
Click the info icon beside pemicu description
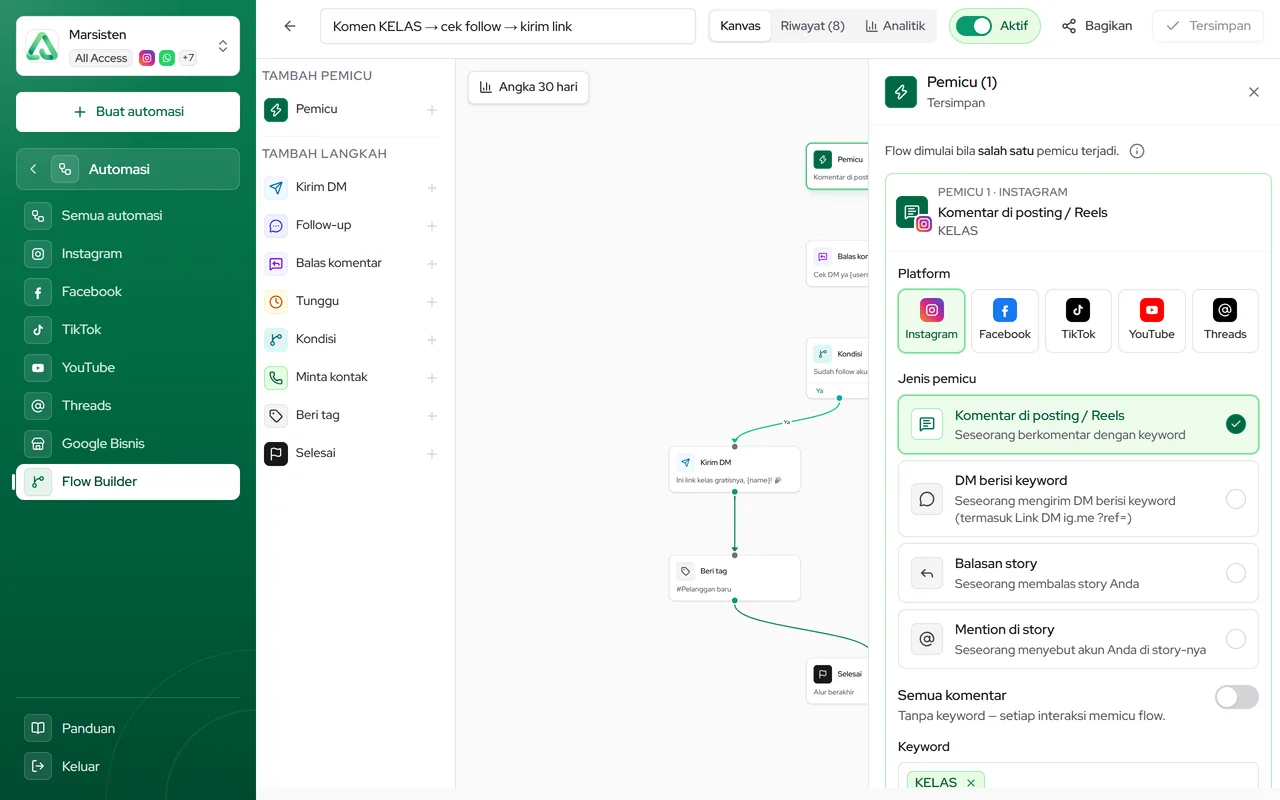(1137, 151)
